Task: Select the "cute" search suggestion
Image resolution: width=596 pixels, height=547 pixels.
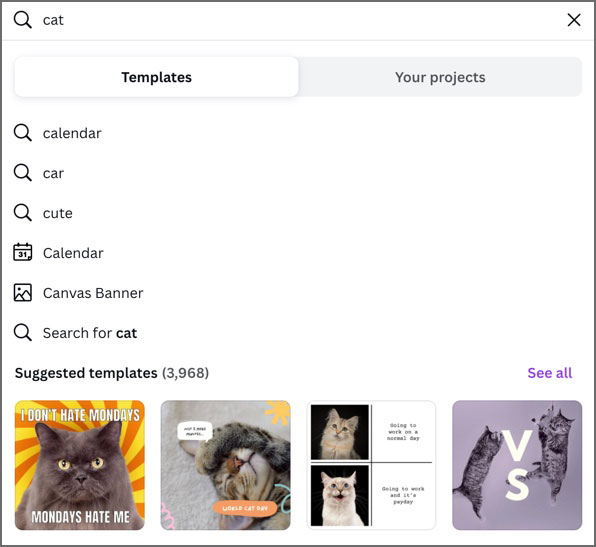Action: coord(298,213)
